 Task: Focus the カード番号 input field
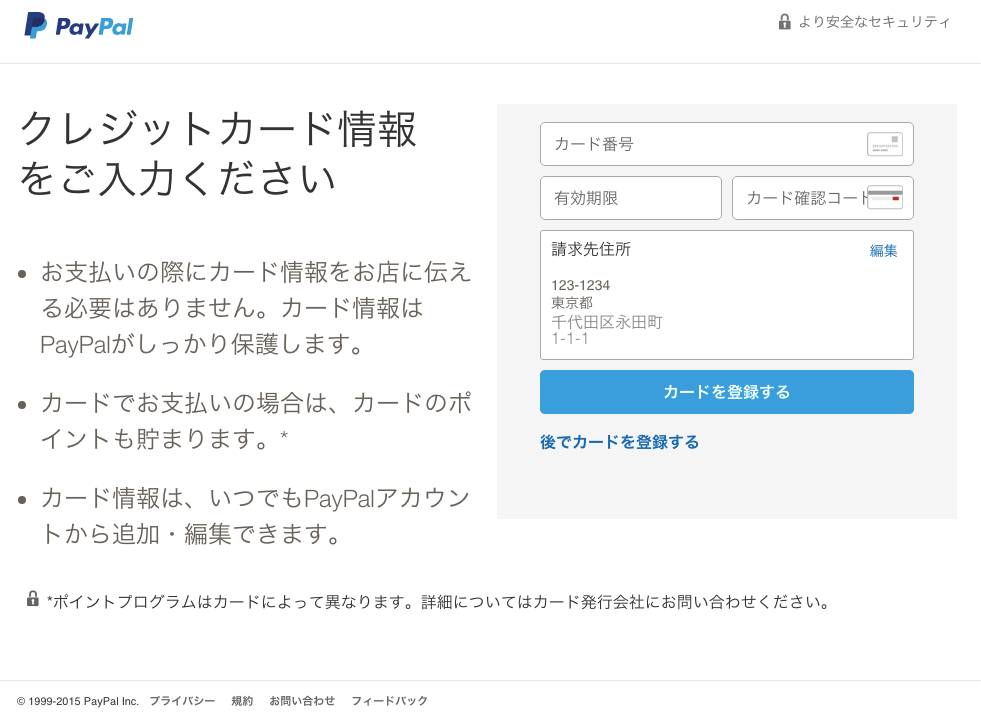click(x=700, y=144)
